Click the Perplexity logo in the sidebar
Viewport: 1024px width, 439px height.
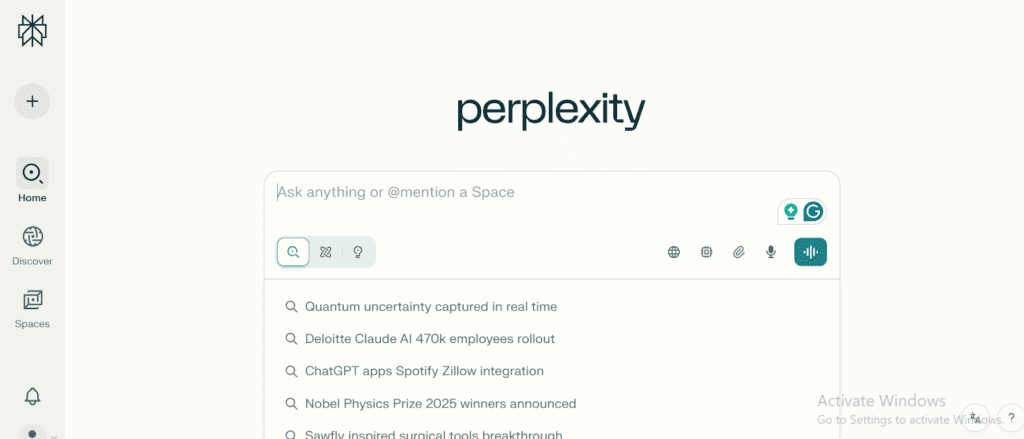[32, 30]
